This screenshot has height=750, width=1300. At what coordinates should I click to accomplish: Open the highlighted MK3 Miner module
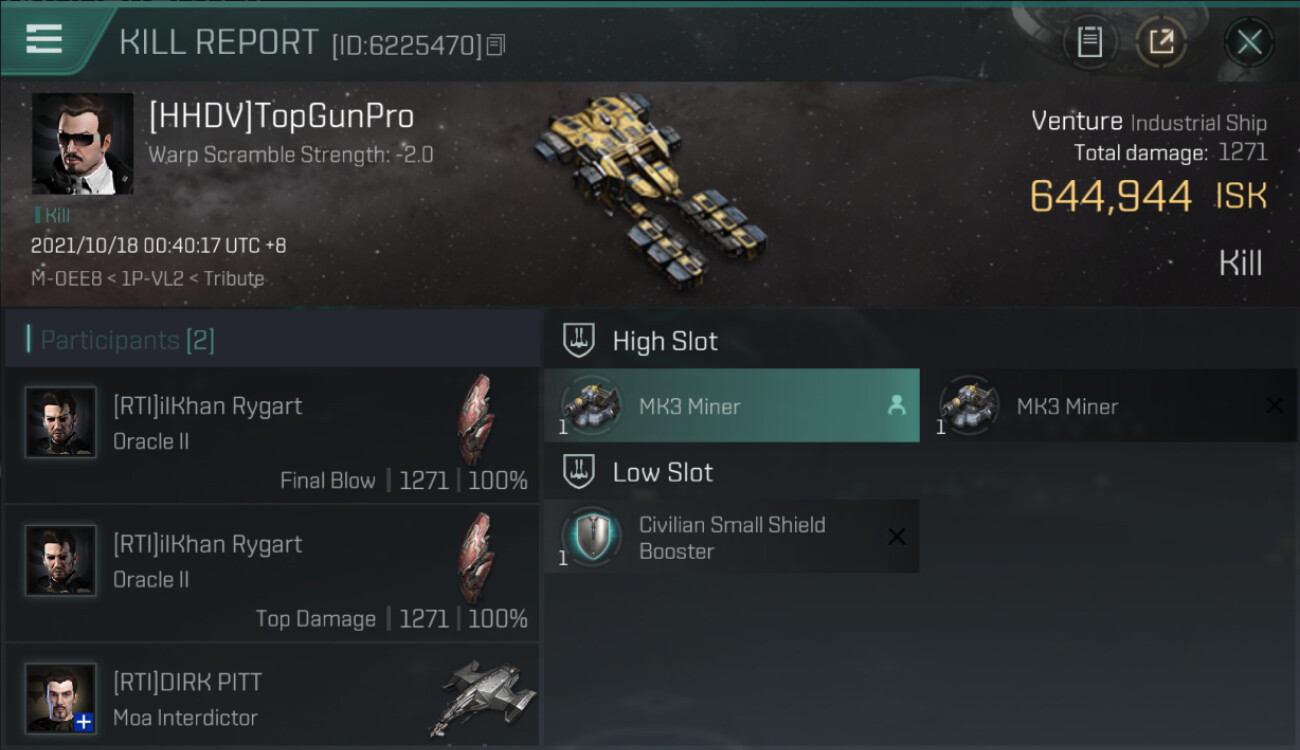coord(731,405)
